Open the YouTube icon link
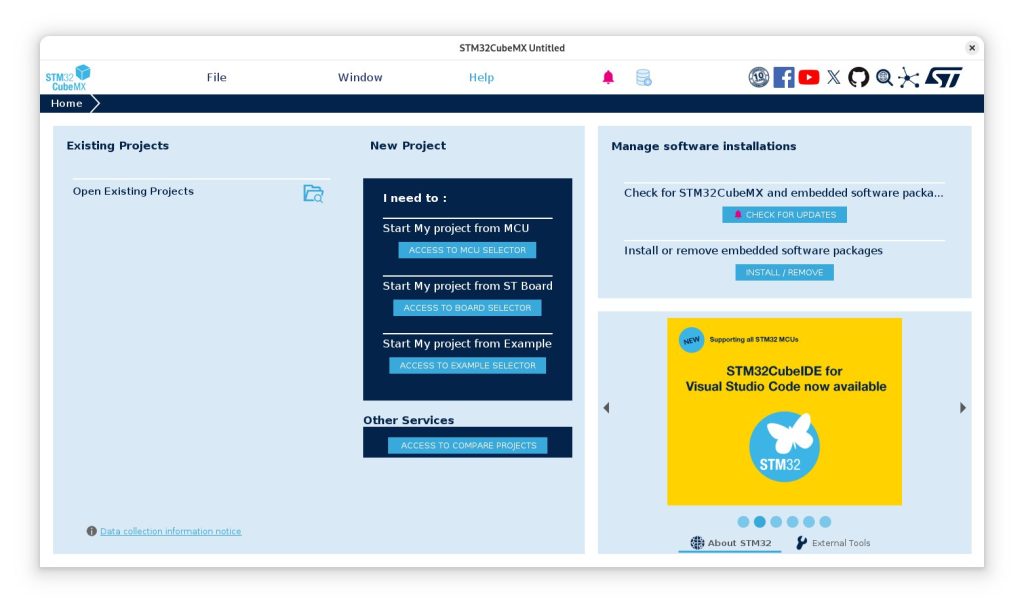Screen dimensions: 1024x611 pyautogui.click(x=809, y=78)
